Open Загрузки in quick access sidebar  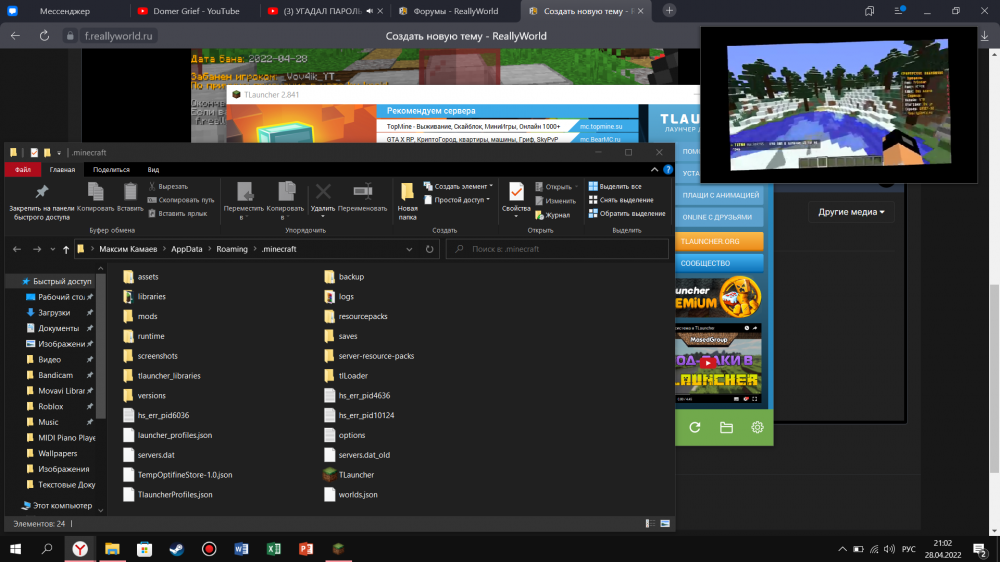pyautogui.click(x=54, y=313)
